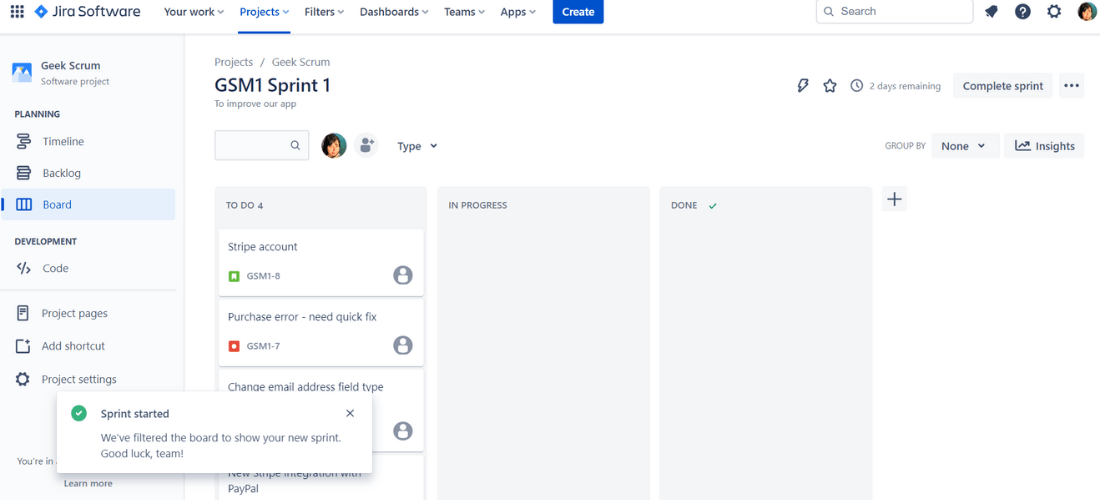Click the board search input box
Viewport: 1100px width, 500px height.
click(x=262, y=145)
